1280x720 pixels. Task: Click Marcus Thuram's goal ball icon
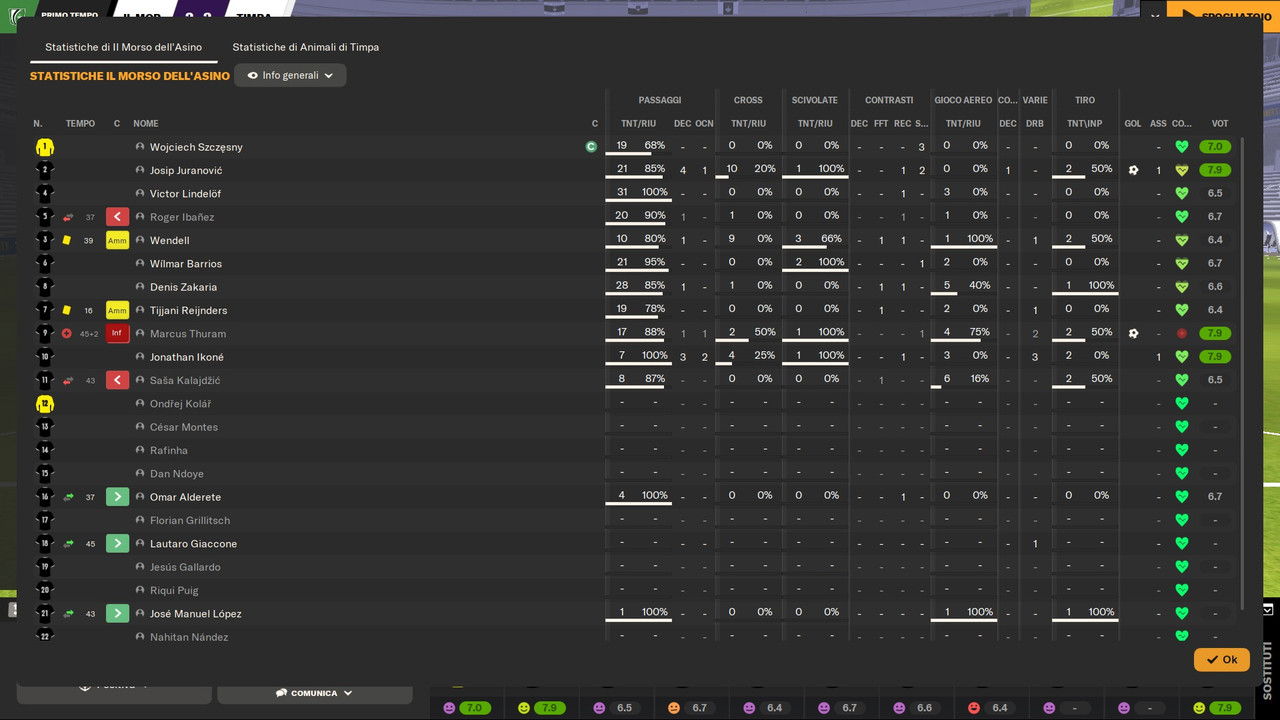coord(1133,334)
